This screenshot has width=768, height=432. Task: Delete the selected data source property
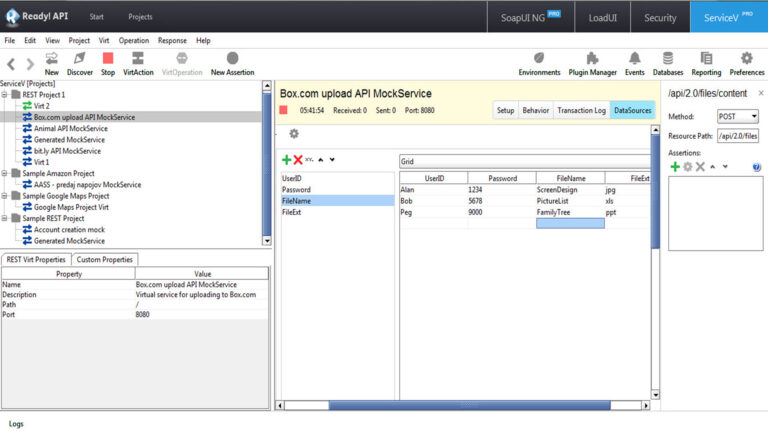pyautogui.click(x=298, y=160)
